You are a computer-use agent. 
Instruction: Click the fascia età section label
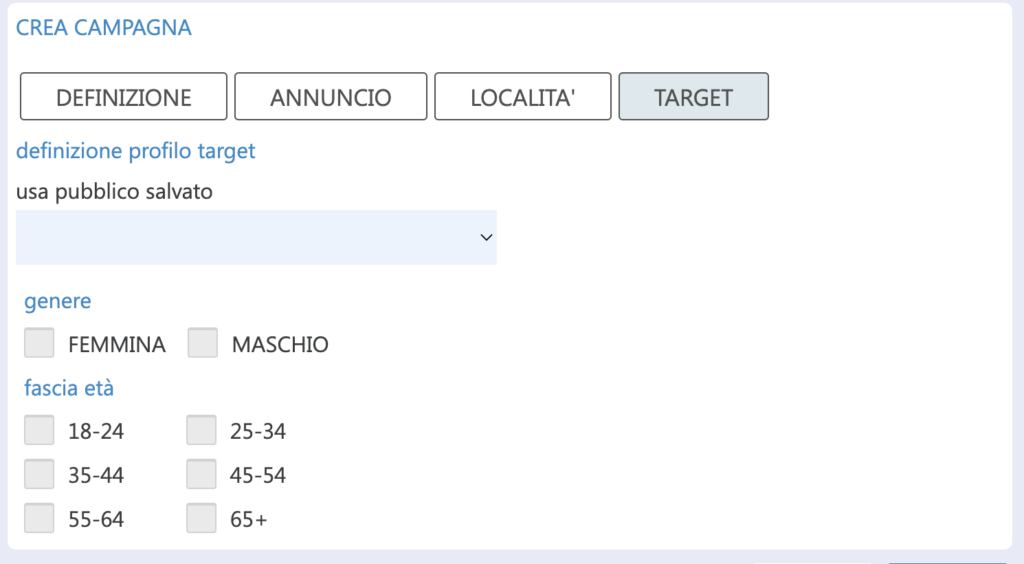(x=69, y=388)
